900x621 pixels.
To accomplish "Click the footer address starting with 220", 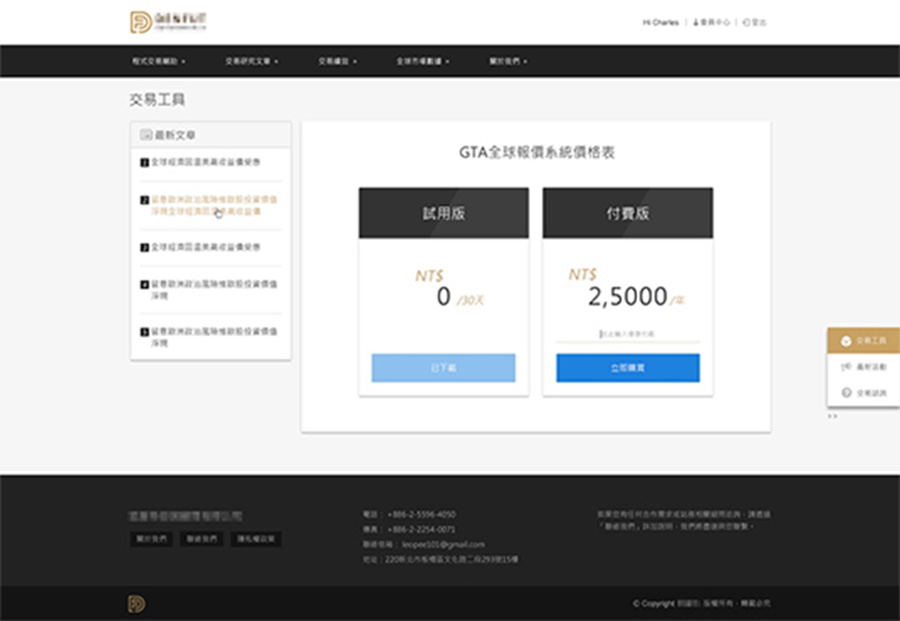I will (451, 559).
